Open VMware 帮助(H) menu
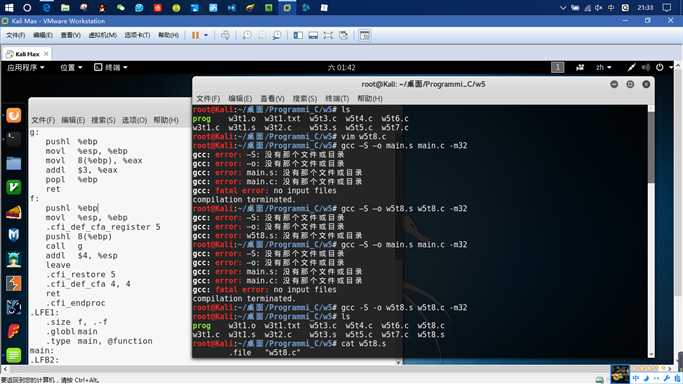Image resolution: width=683 pixels, height=384 pixels. 168,35
